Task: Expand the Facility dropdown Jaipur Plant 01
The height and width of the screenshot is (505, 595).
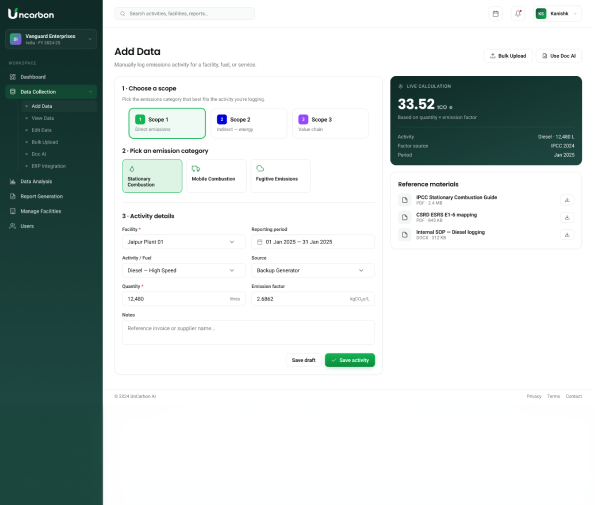Action: 184,242
